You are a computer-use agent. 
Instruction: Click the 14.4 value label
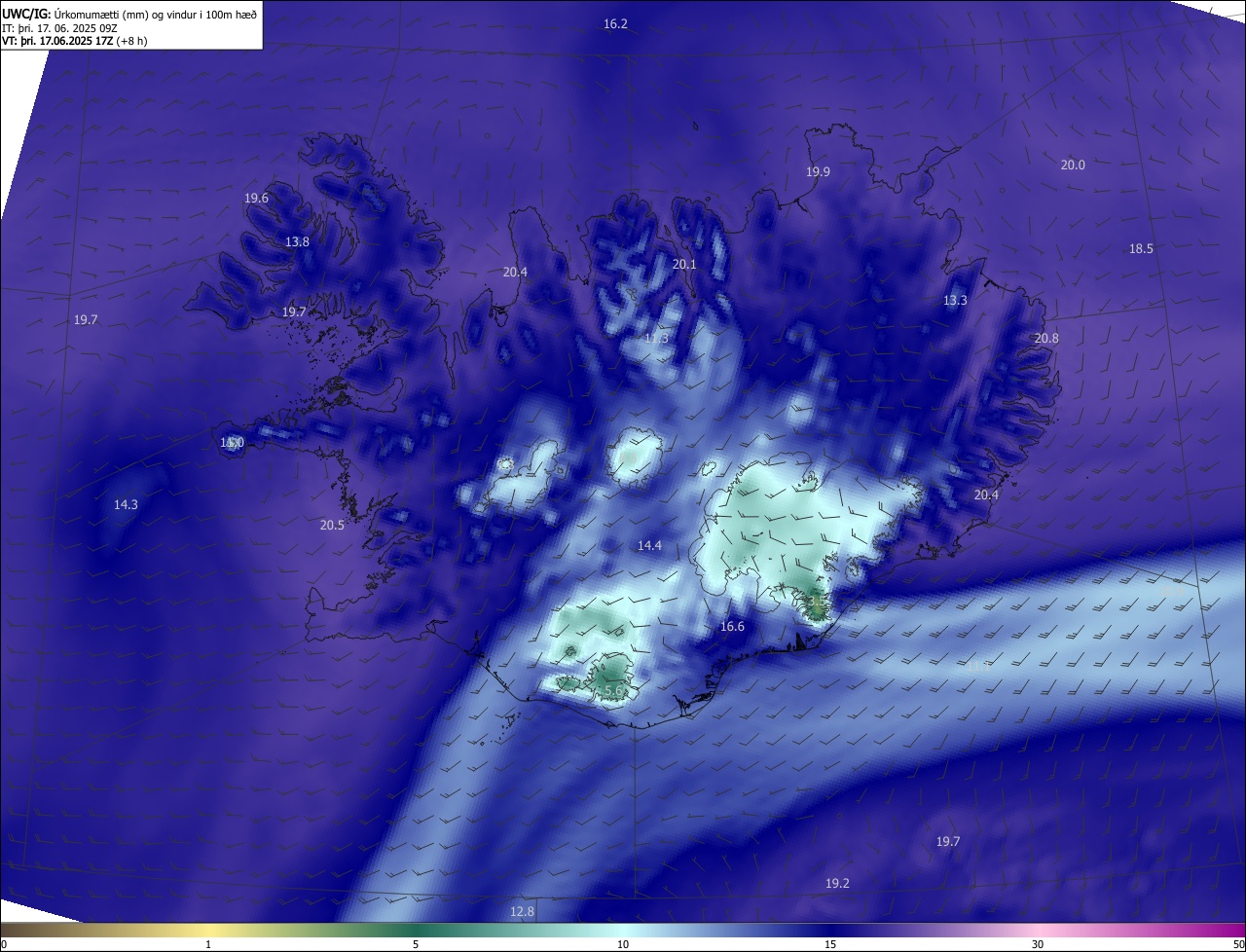point(649,545)
